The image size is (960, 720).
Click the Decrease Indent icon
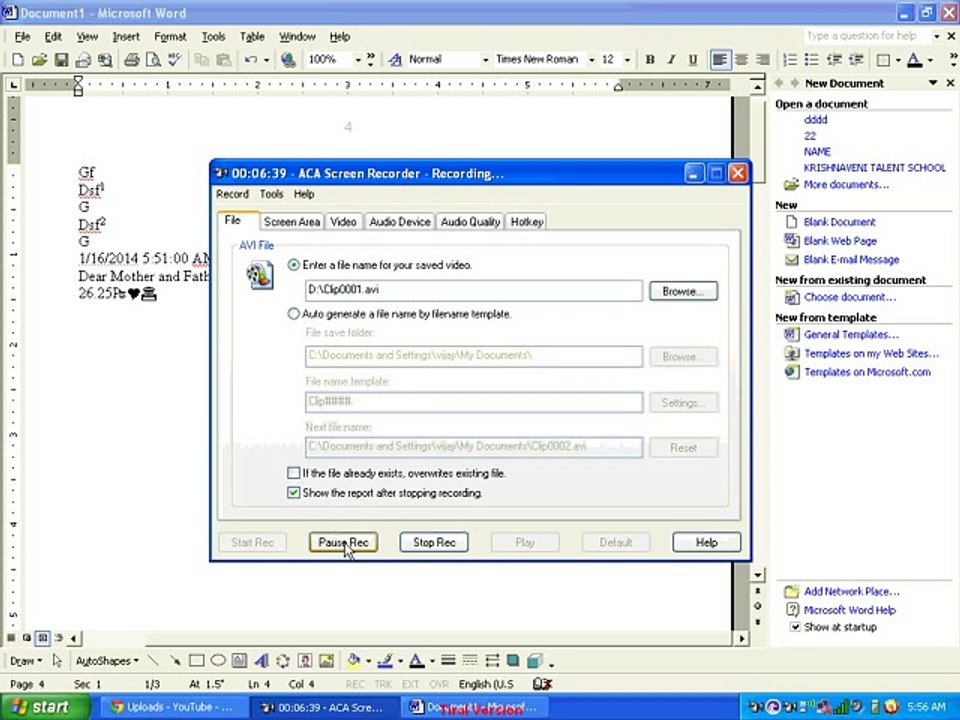click(x=834, y=59)
